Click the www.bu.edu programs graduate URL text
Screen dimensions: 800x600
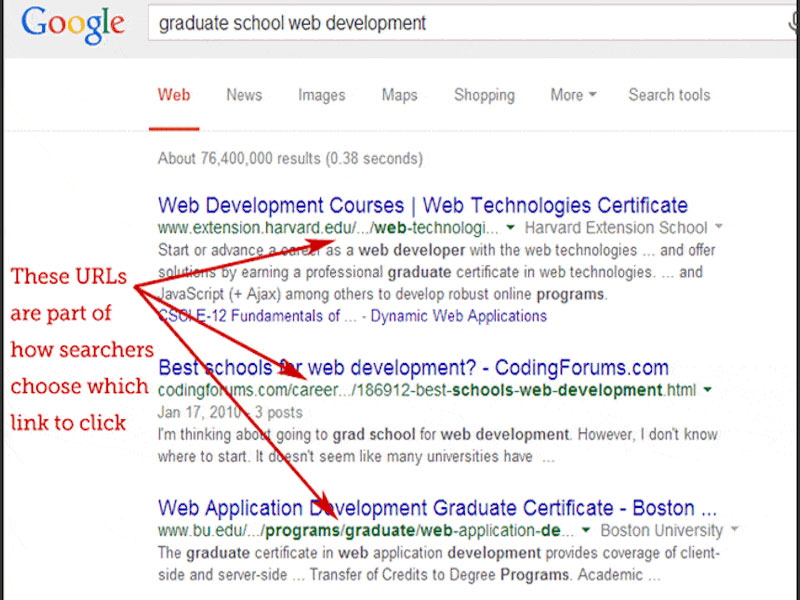pyautogui.click(x=365, y=531)
